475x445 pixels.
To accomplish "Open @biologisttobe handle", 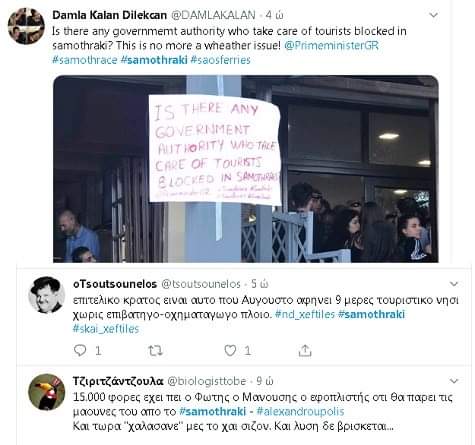I will point(206,381).
